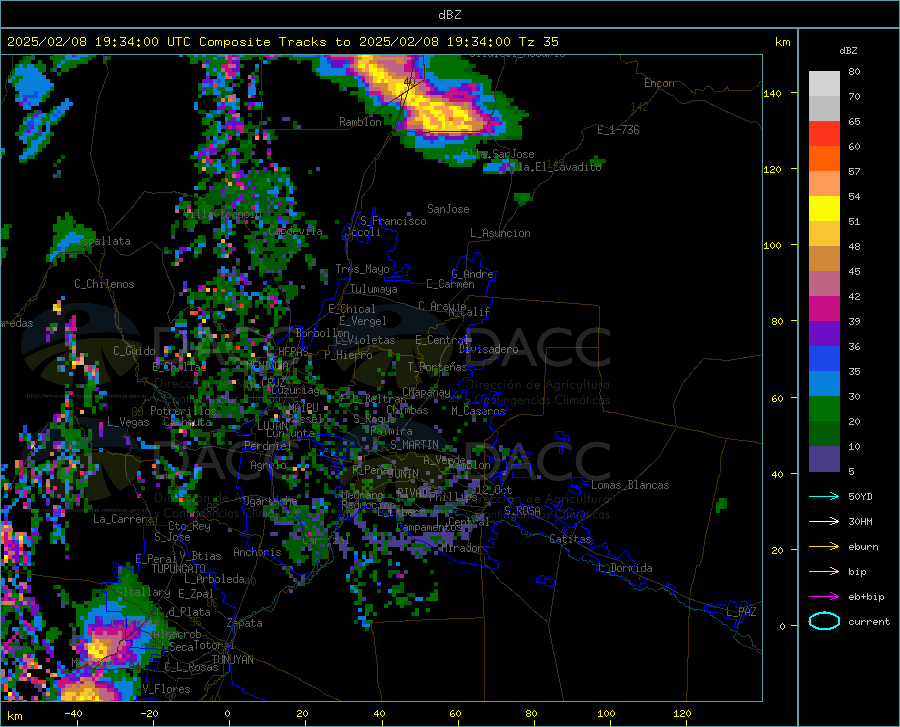
Task: Click the 65 dBZ gray color swatch
Action: click(824, 108)
